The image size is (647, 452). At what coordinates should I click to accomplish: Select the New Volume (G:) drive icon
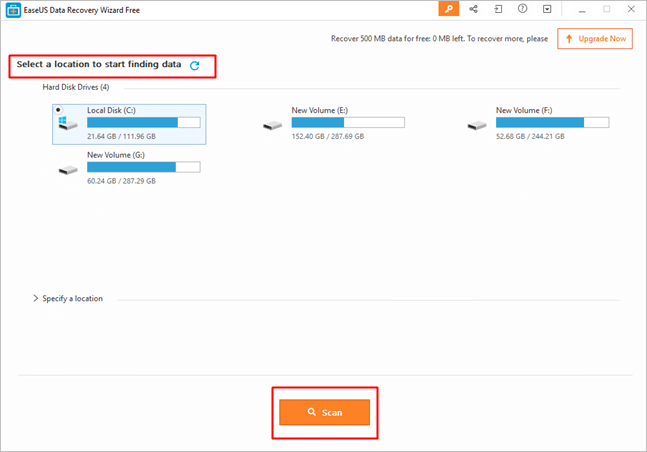tap(69, 169)
